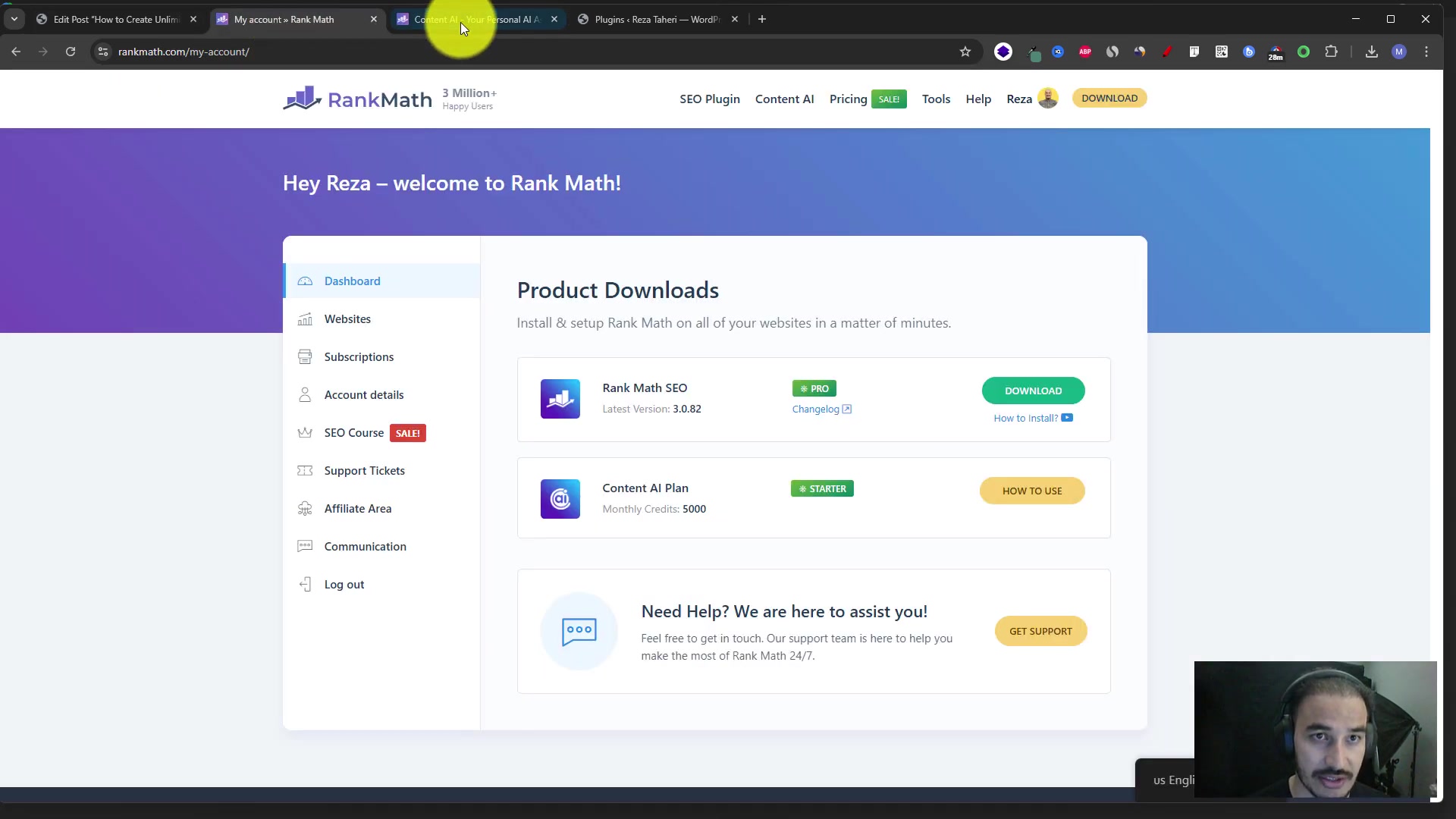Click the Dashboard gauge icon in sidebar
The height and width of the screenshot is (819, 1456).
tap(305, 281)
